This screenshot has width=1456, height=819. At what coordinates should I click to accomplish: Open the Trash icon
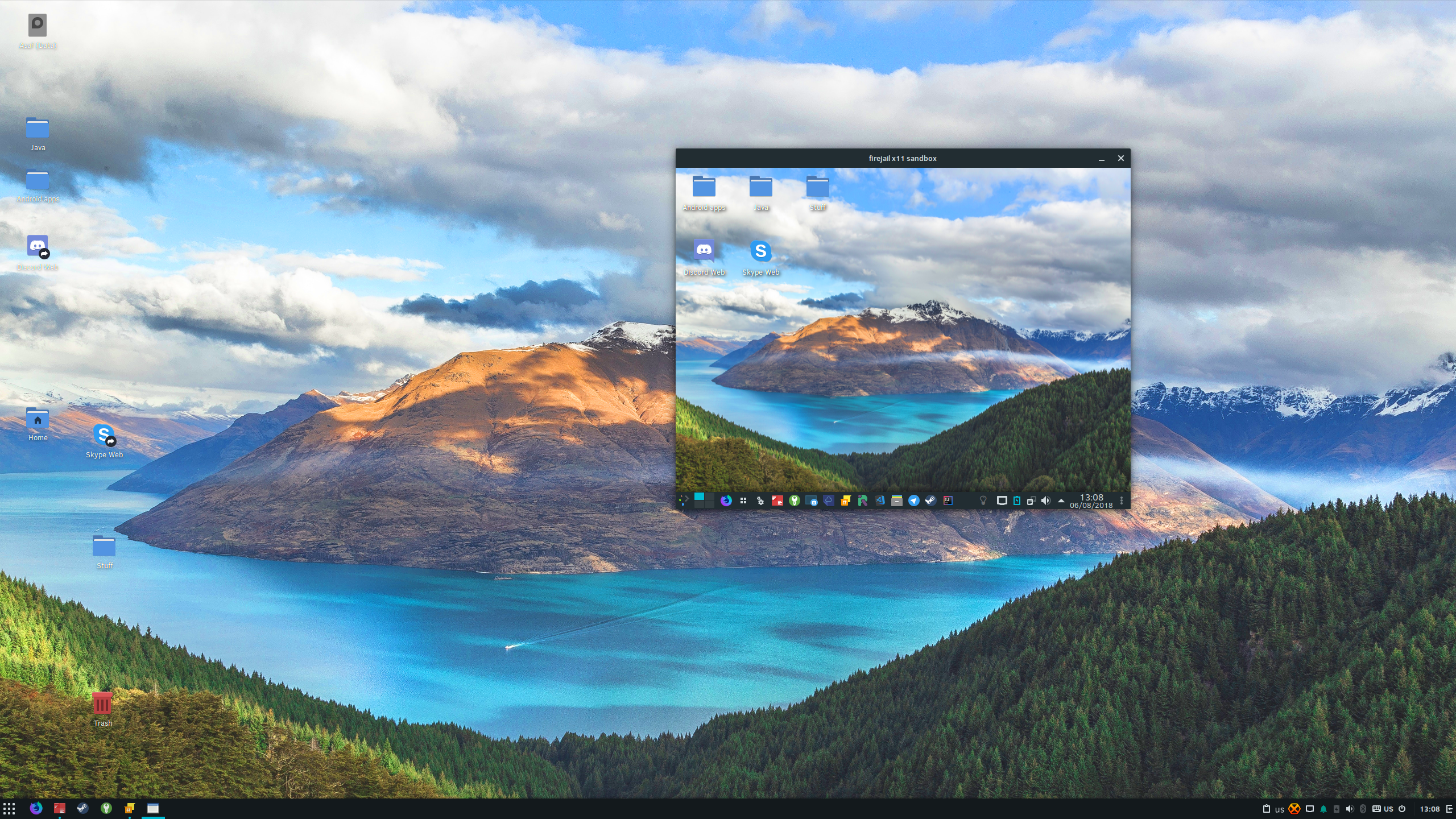(103, 709)
